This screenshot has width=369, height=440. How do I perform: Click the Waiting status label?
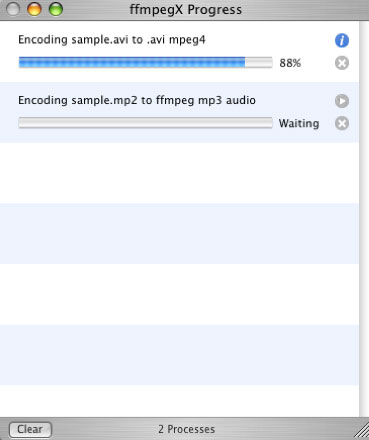(299, 124)
